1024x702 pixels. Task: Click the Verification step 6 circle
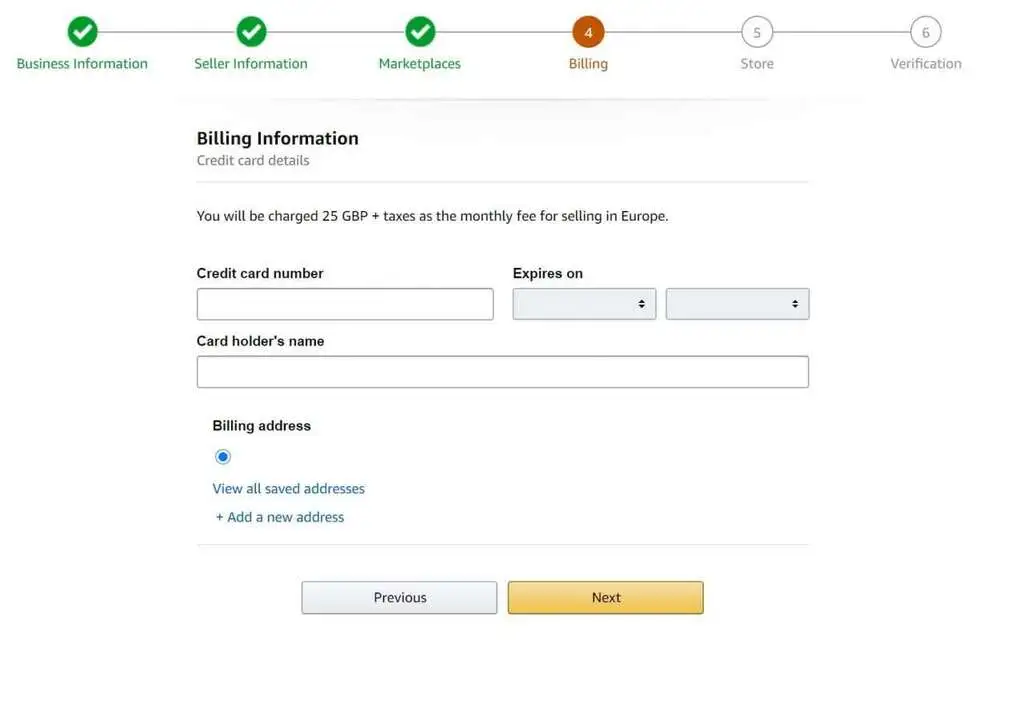coord(926,30)
